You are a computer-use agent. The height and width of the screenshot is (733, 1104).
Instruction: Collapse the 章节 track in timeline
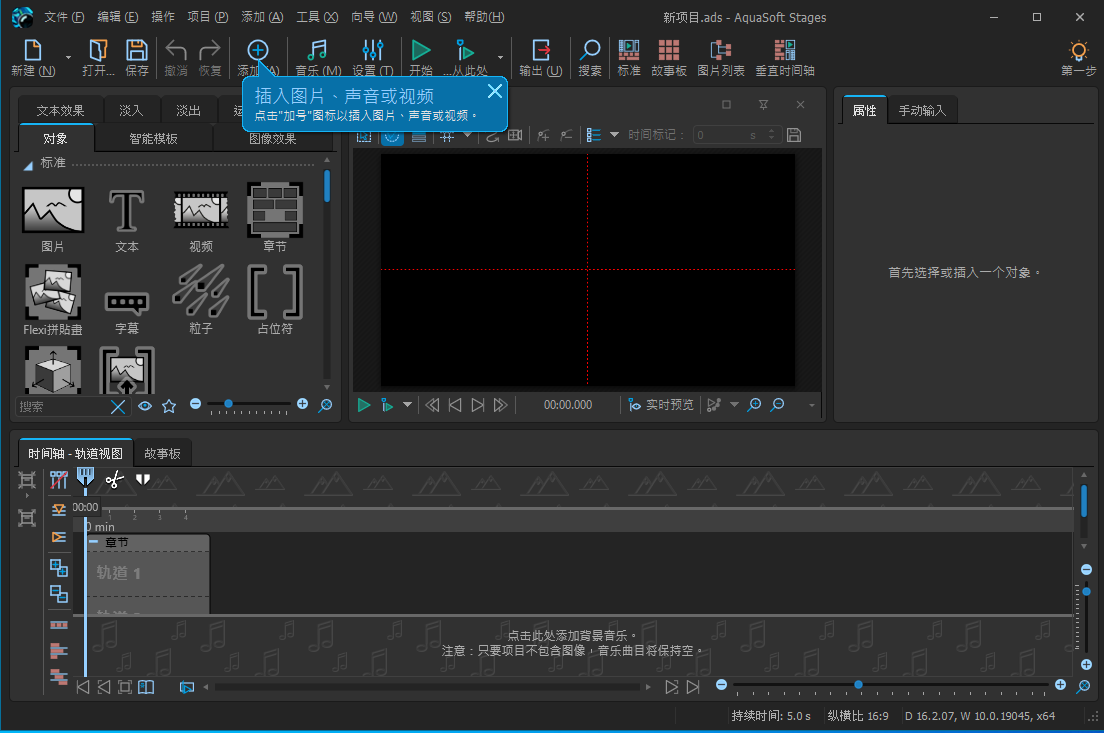point(93,542)
